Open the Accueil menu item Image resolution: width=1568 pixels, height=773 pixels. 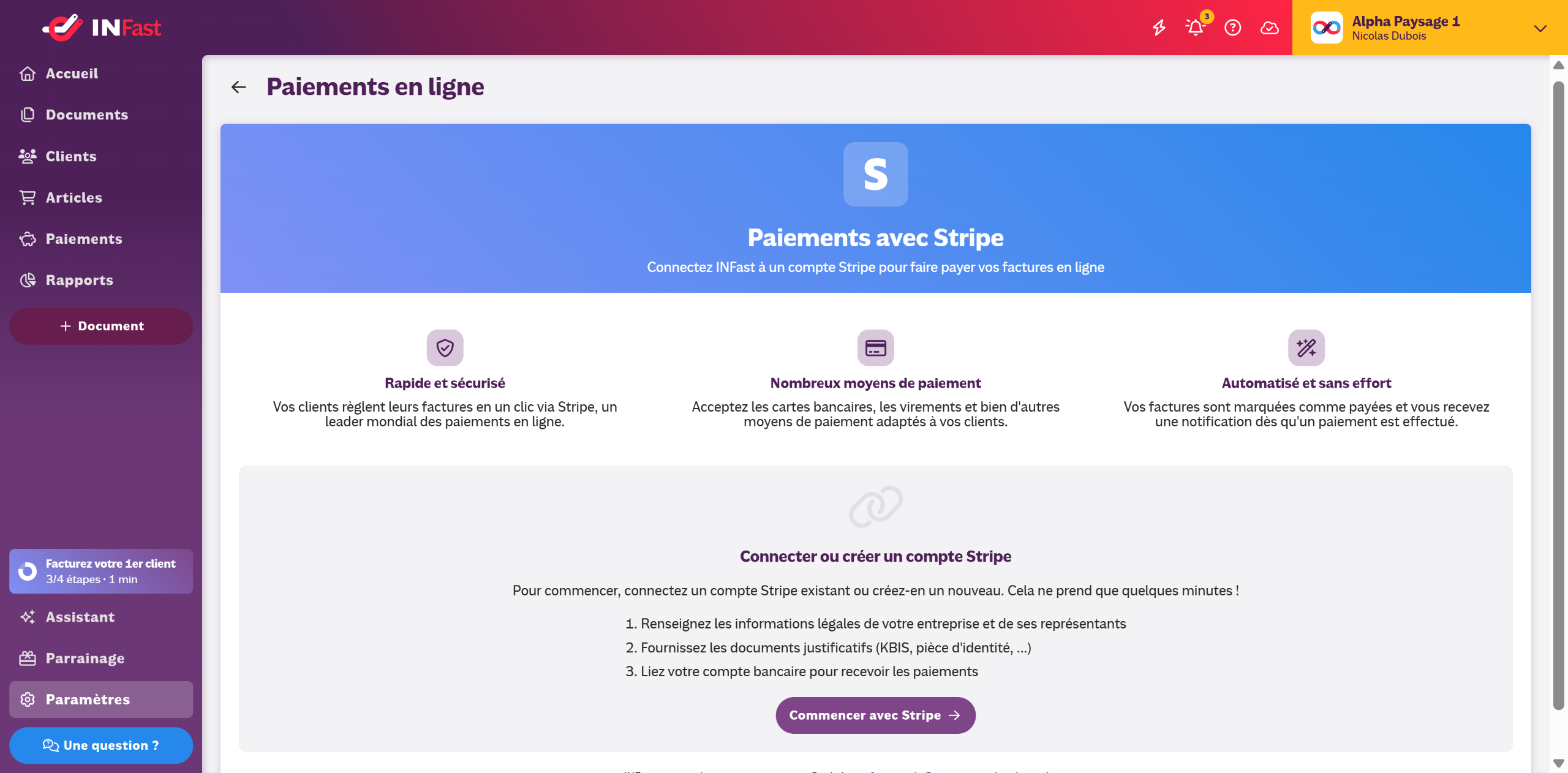(72, 74)
